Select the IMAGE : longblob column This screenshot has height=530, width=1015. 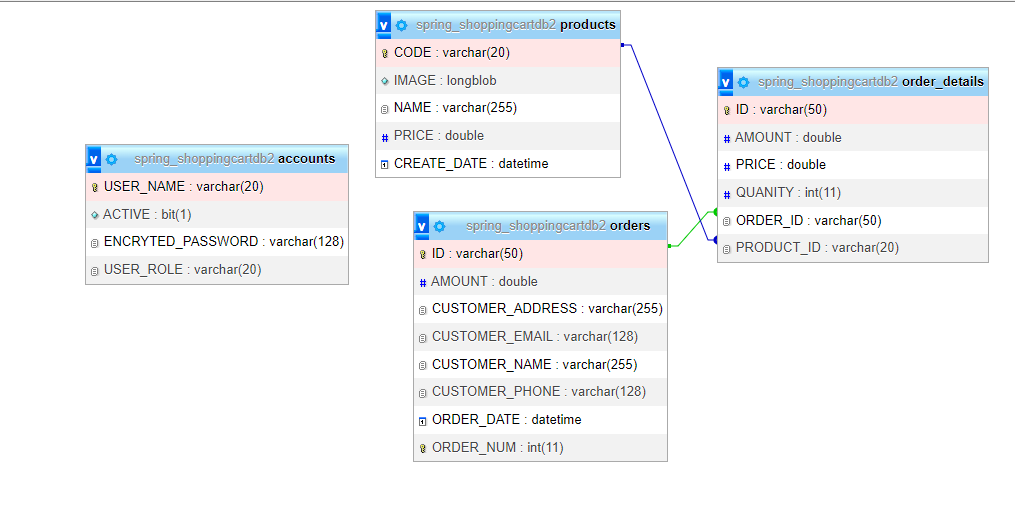498,80
